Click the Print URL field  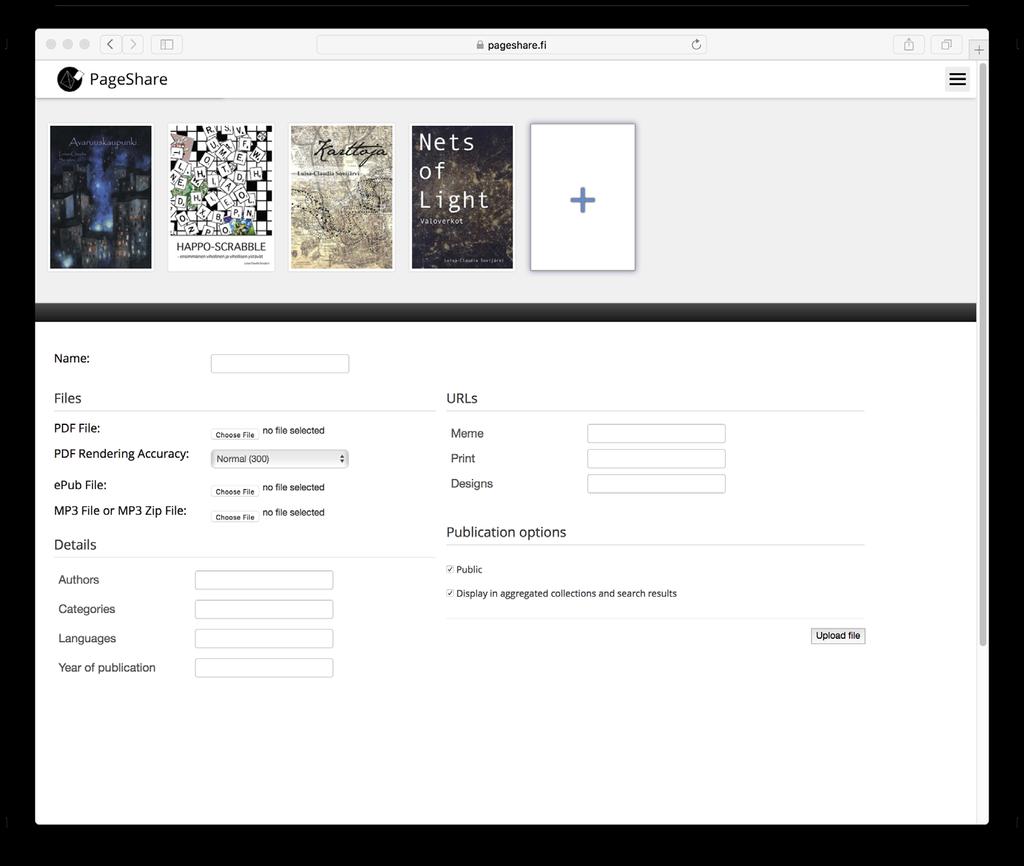[x=656, y=458]
